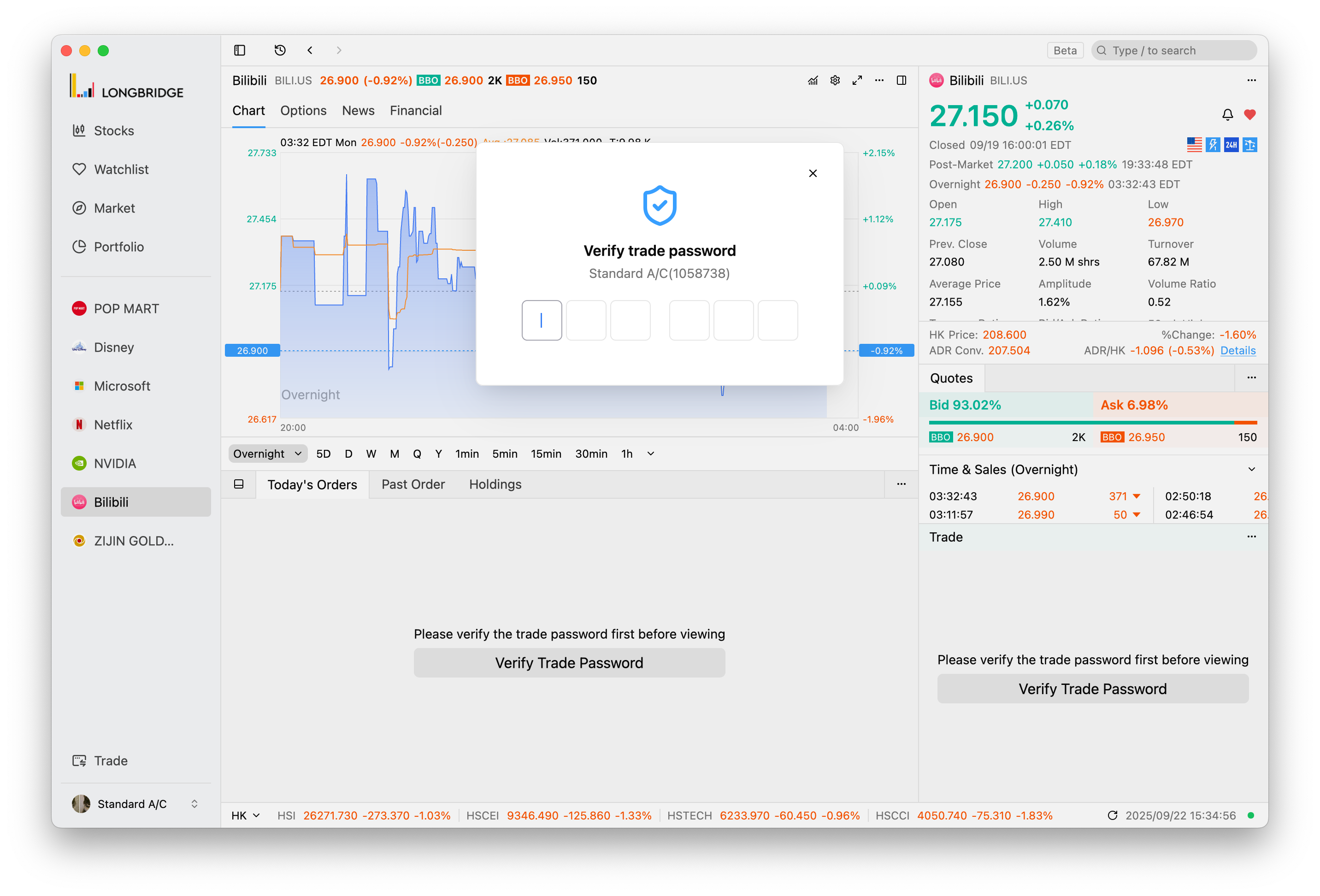Collapse the orders panel icon
The image size is (1320, 896).
pyautogui.click(x=239, y=484)
